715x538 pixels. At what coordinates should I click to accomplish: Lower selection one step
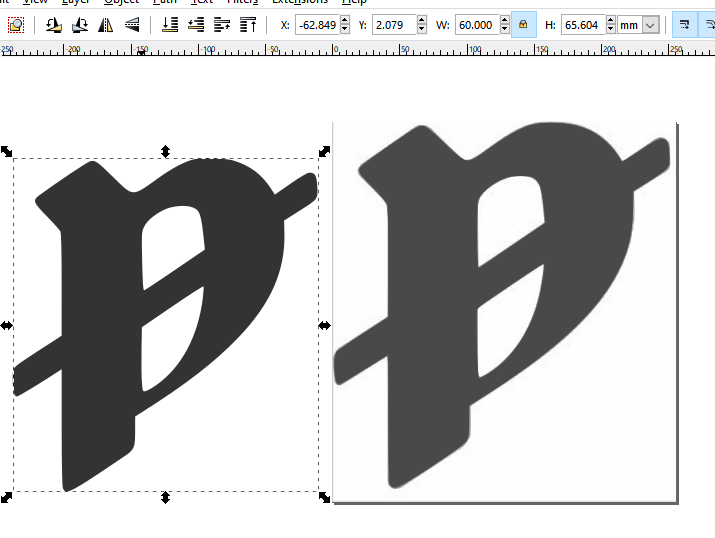pyautogui.click(x=196, y=25)
